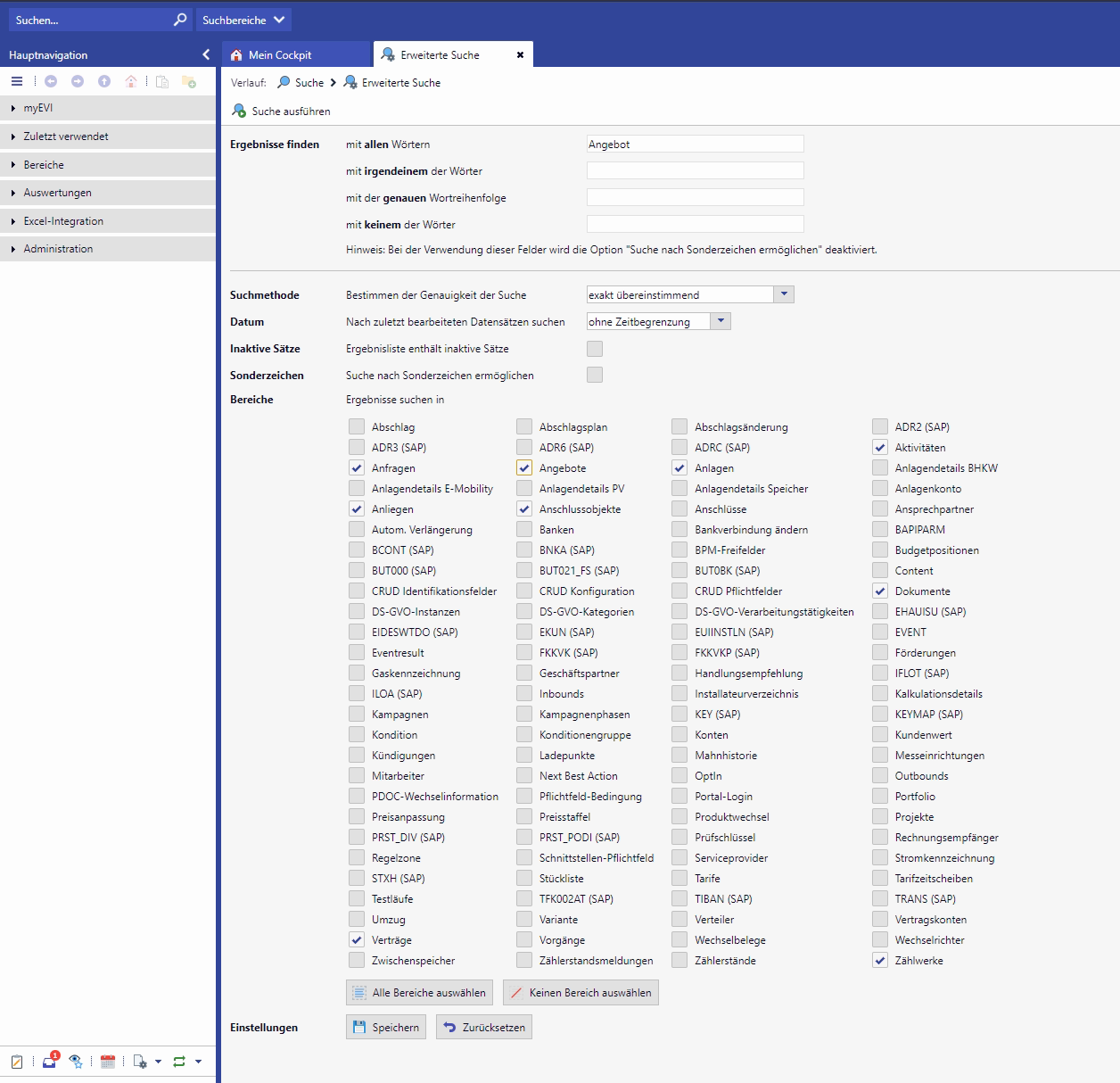The width and height of the screenshot is (1120, 1083).
Task: Click the calendar icon in bottom toolbar
Action: [108, 1062]
